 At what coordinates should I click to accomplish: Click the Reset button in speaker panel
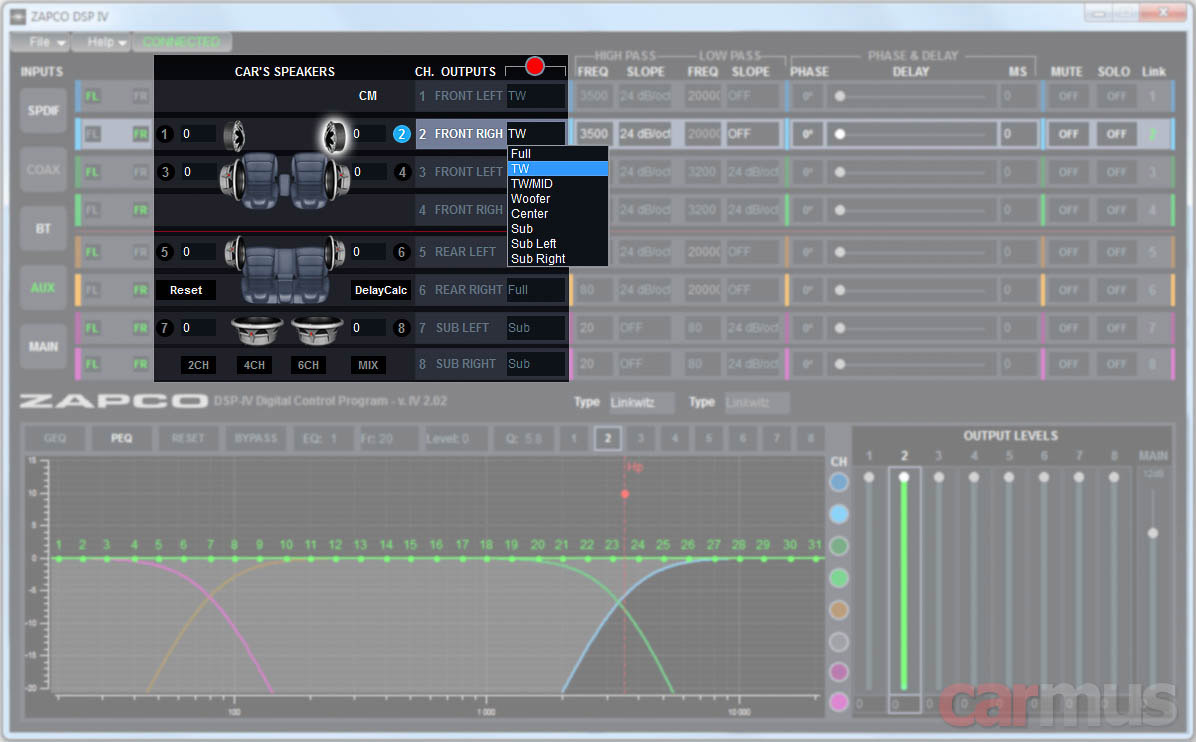(x=186, y=290)
